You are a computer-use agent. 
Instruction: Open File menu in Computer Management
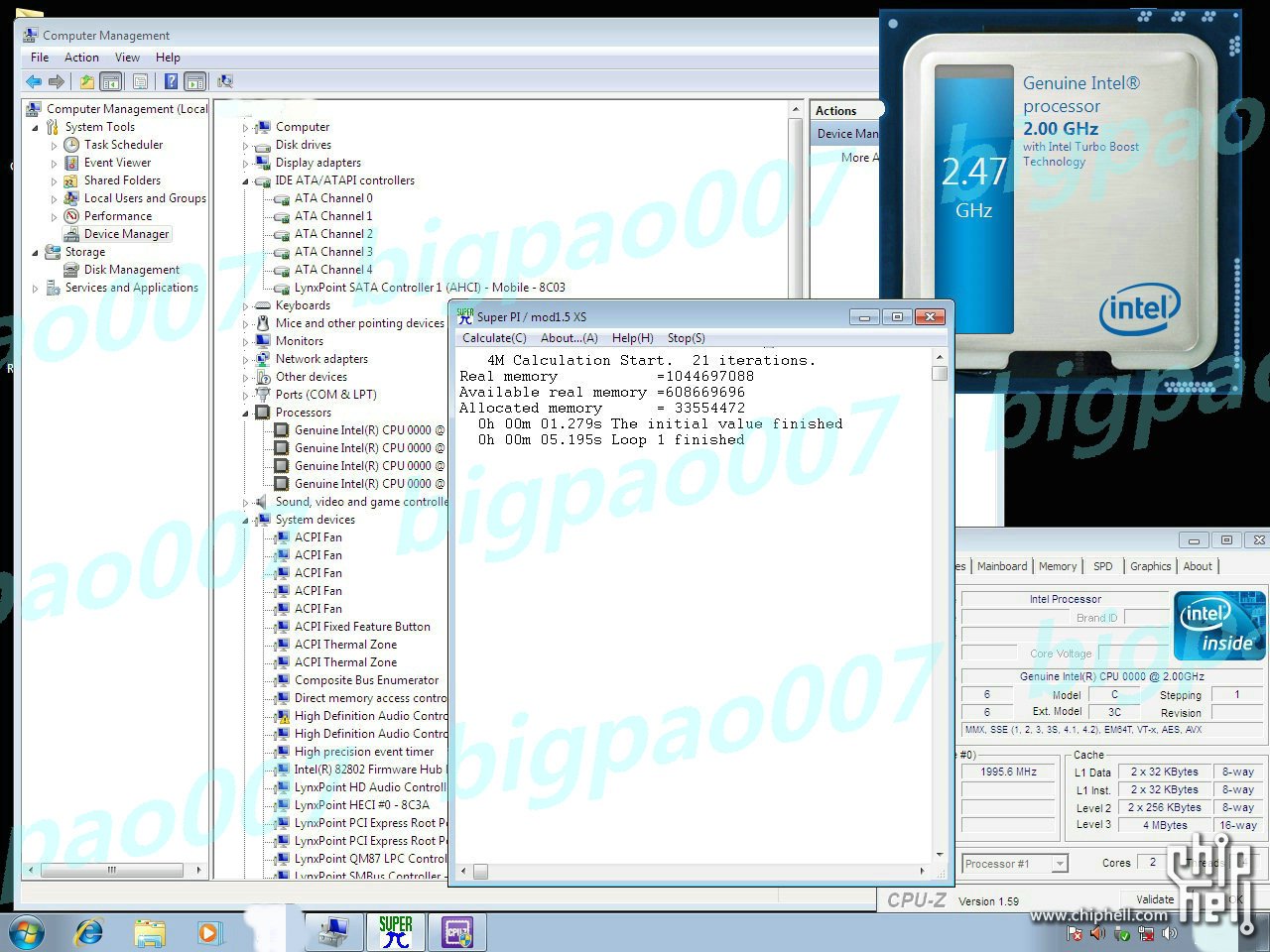(x=40, y=58)
